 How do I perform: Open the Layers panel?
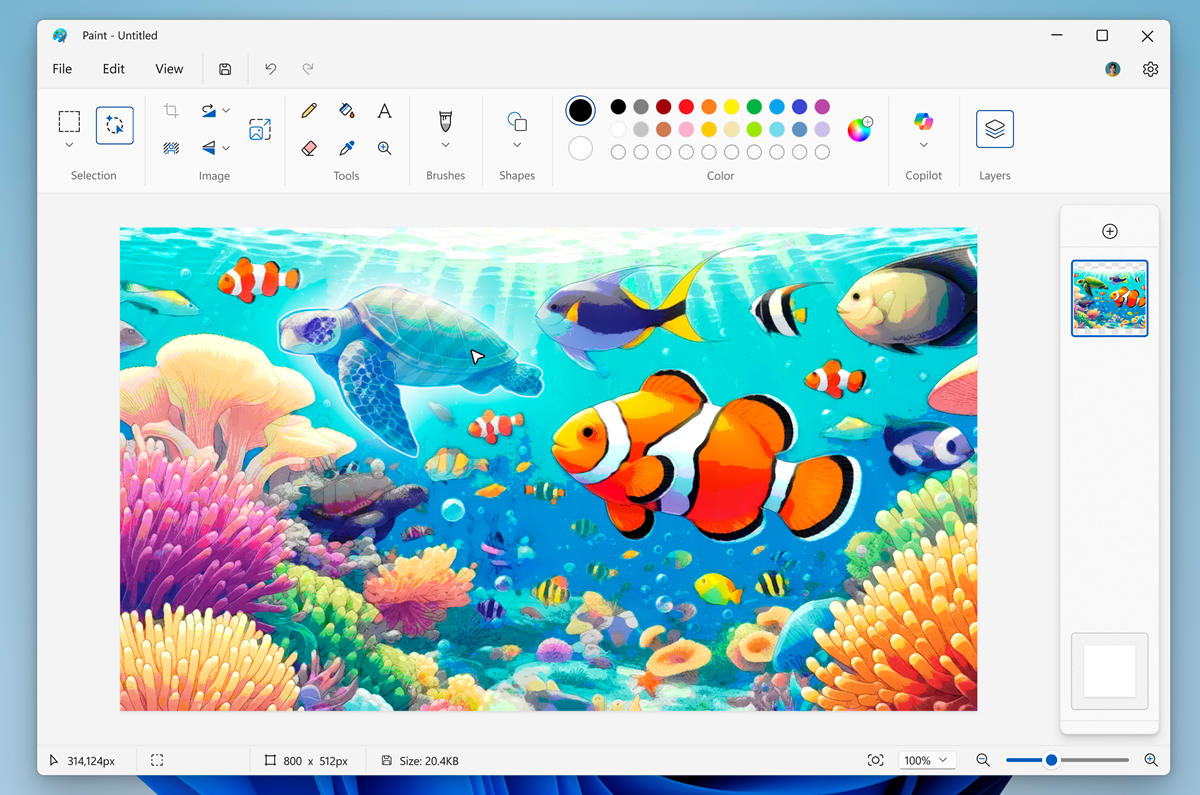click(994, 128)
